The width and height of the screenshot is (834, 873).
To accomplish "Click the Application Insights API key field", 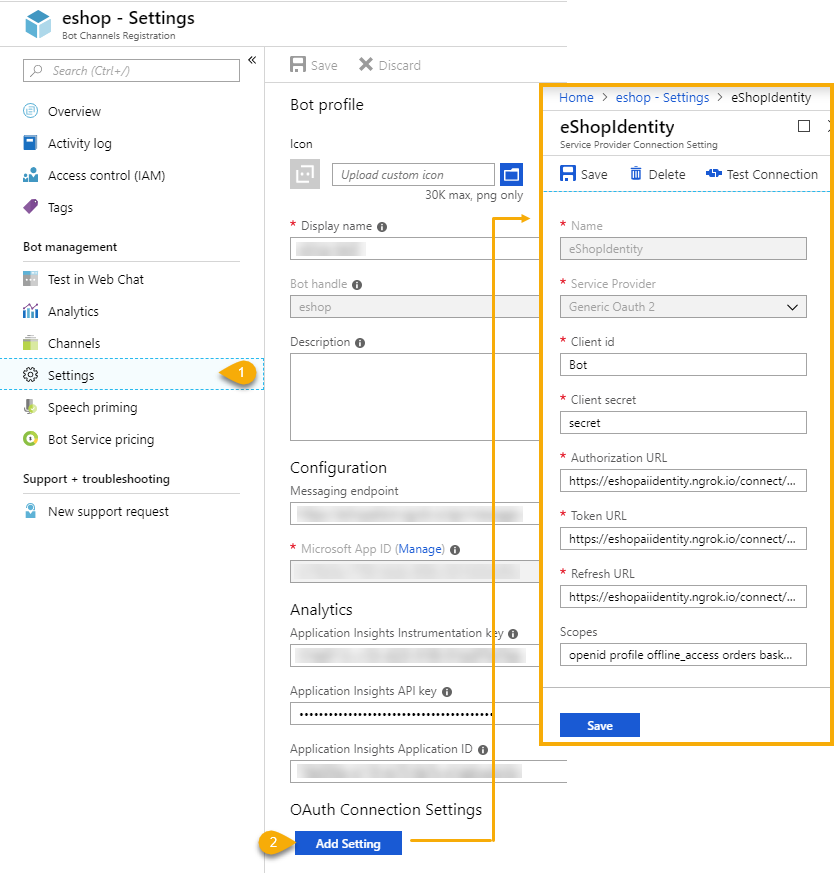I will click(414, 714).
